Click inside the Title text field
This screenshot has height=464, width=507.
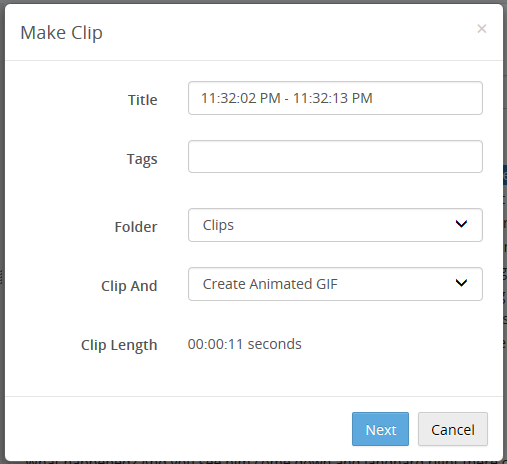[x=335, y=98]
